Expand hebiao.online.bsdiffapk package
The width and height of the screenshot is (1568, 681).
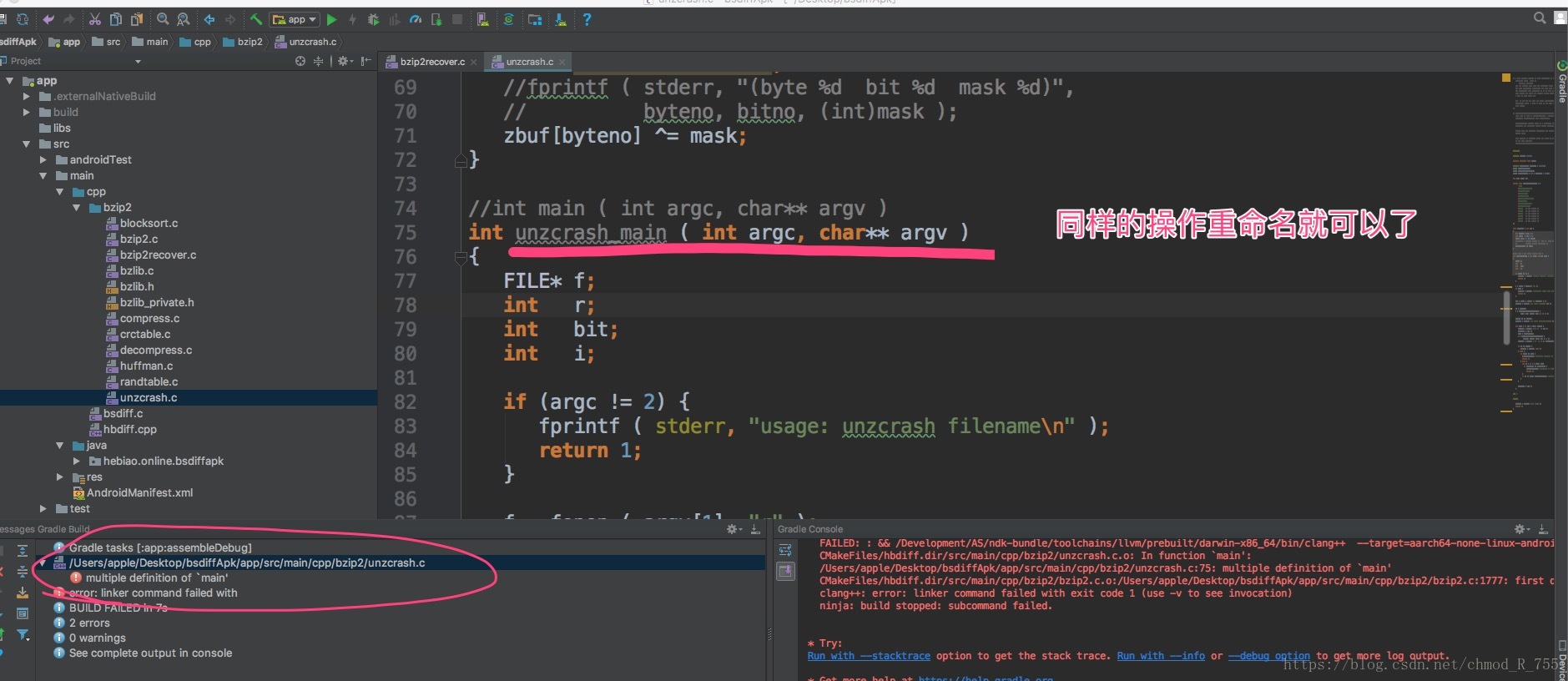(77, 462)
